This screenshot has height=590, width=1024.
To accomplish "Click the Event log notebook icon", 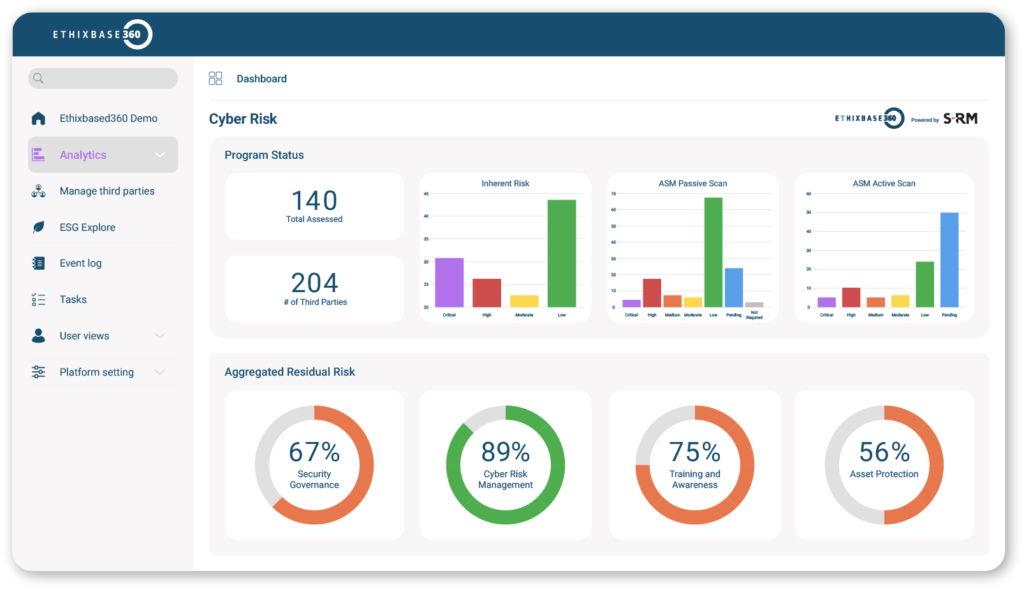I will [38, 264].
